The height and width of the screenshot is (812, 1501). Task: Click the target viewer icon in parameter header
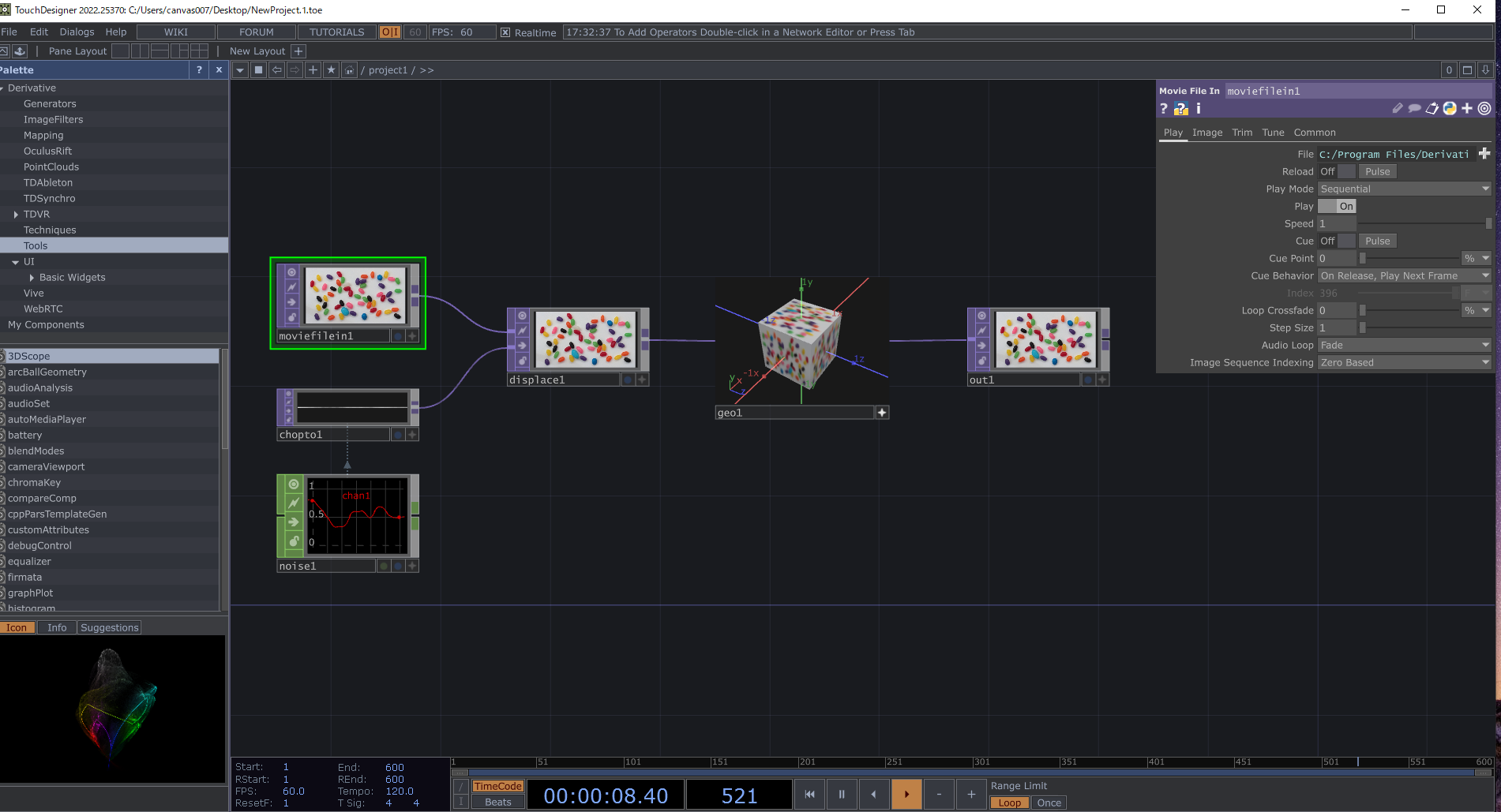pos(1484,109)
